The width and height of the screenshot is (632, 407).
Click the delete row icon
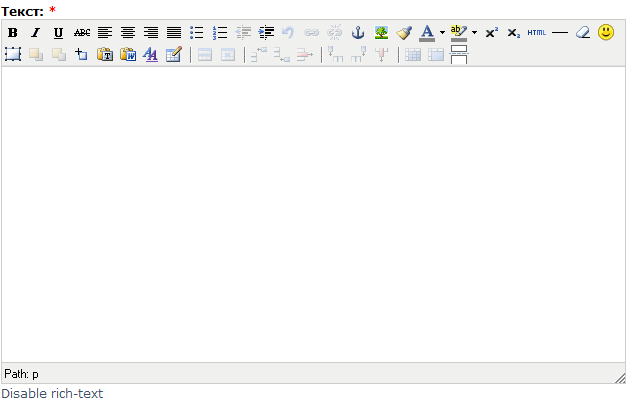(x=305, y=54)
